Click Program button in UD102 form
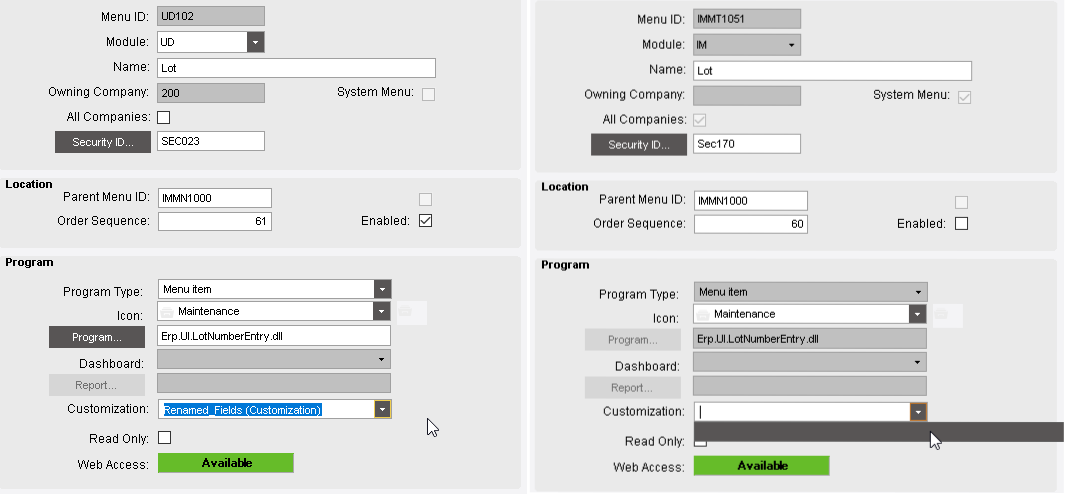The width and height of the screenshot is (1068, 495). click(x=97, y=337)
